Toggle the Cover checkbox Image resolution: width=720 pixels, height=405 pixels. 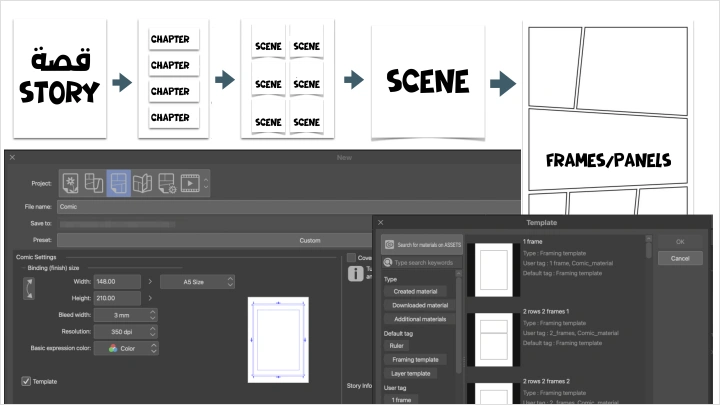[351, 258]
